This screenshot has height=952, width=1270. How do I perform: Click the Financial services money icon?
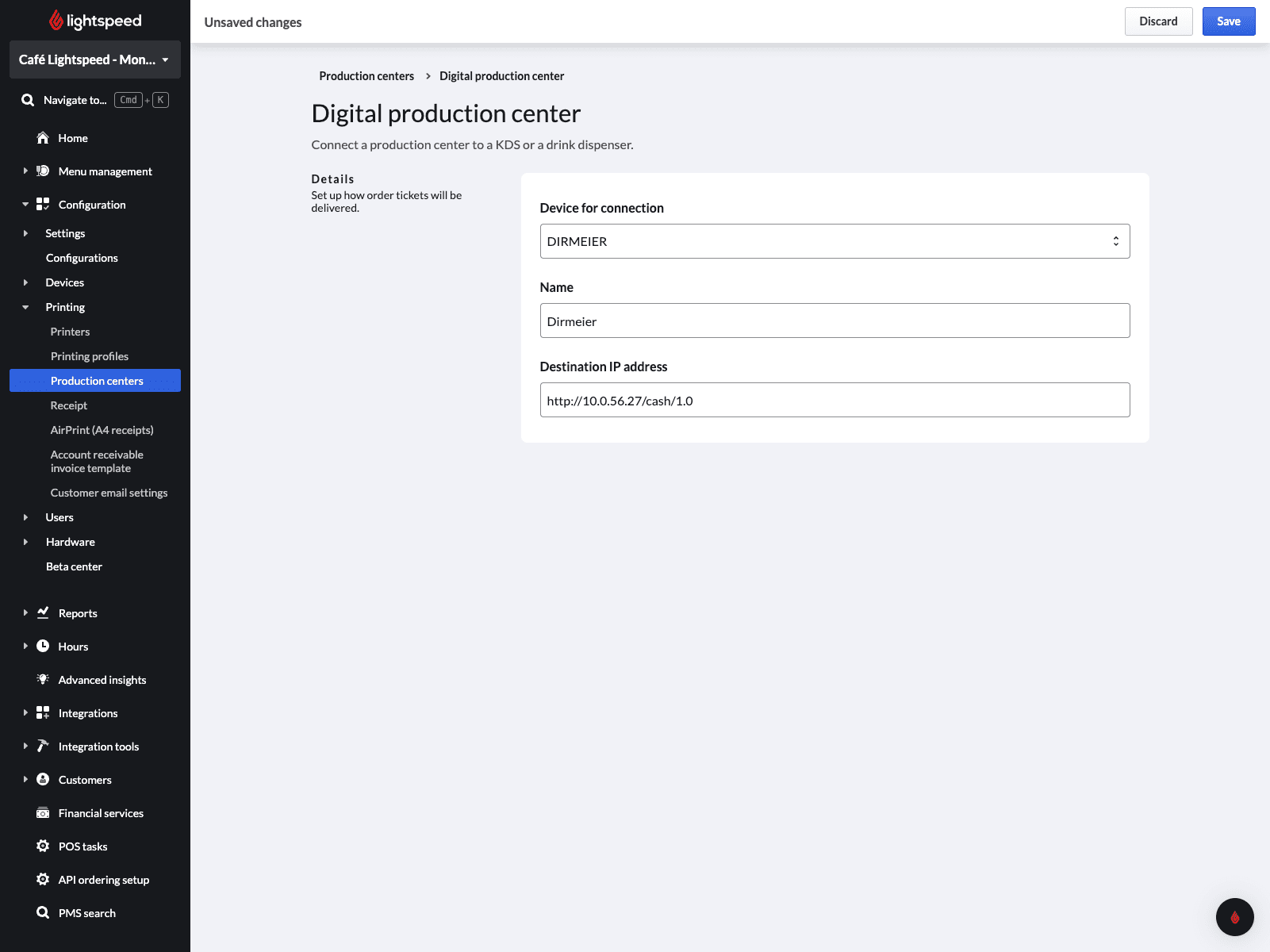[43, 813]
